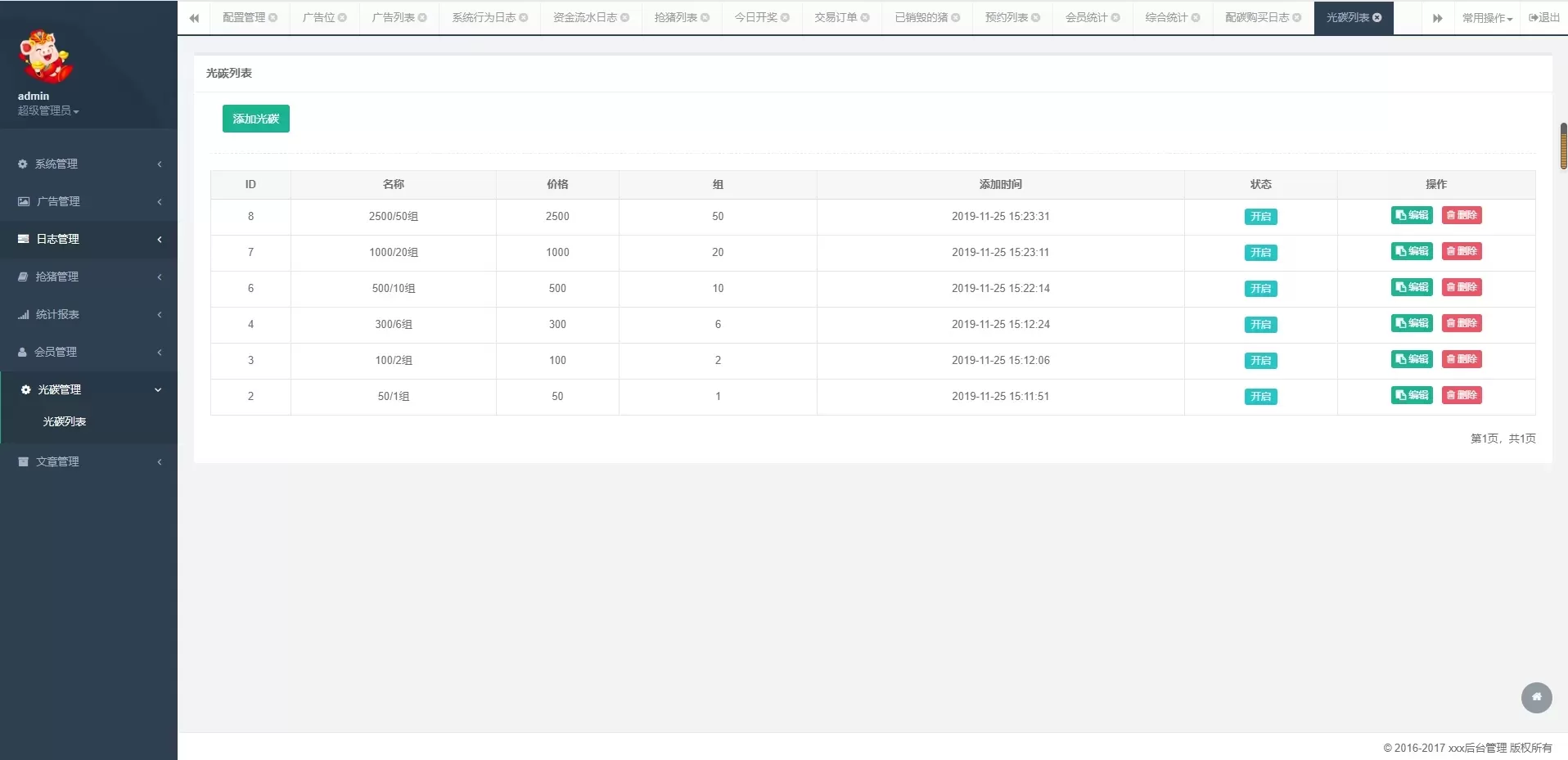The width and height of the screenshot is (1568, 760).
Task: Click the tab scroll-right double arrow icon
Action: 1437,18
